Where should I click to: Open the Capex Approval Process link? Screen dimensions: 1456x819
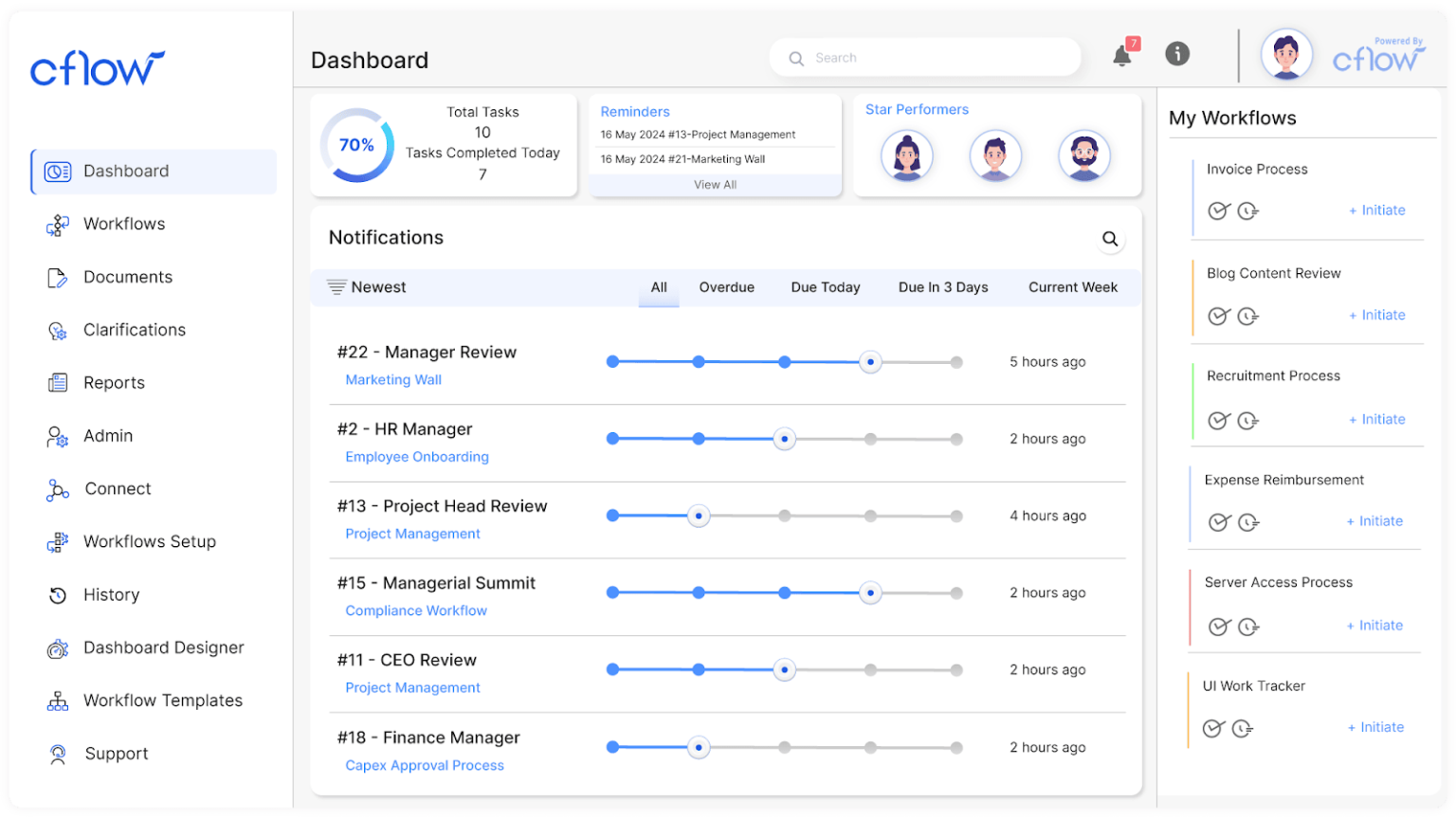[425, 765]
